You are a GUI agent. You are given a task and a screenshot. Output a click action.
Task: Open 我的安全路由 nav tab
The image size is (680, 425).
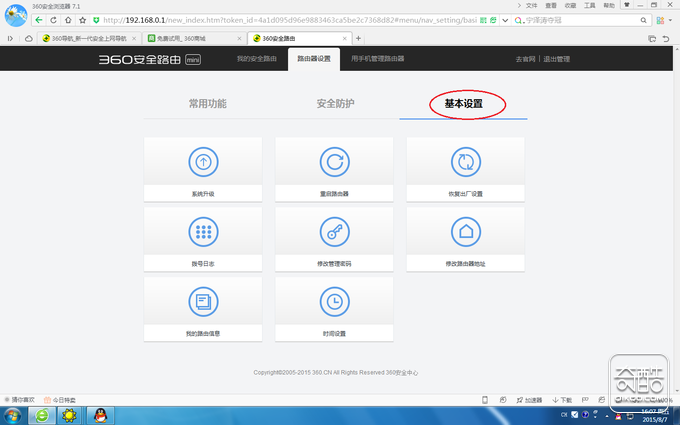click(257, 59)
